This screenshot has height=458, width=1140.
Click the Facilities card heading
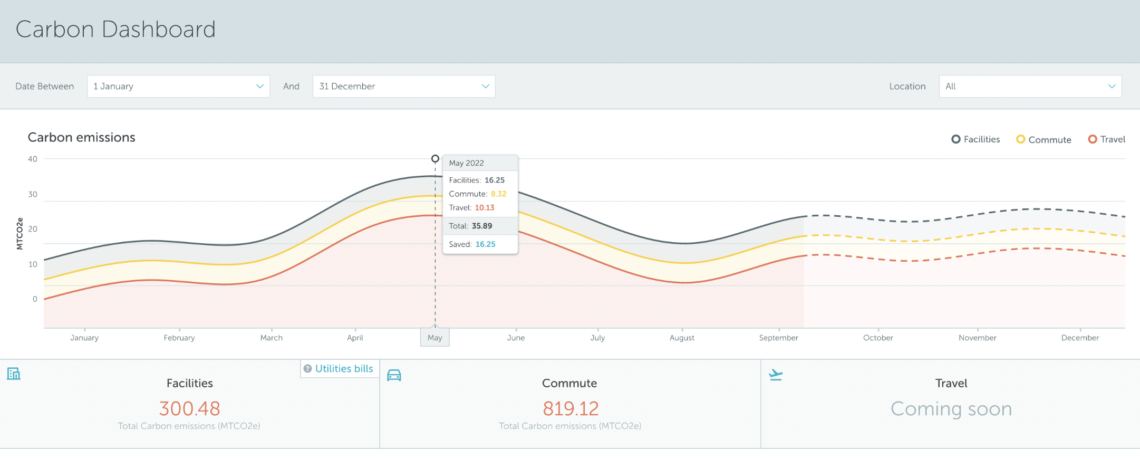point(190,383)
